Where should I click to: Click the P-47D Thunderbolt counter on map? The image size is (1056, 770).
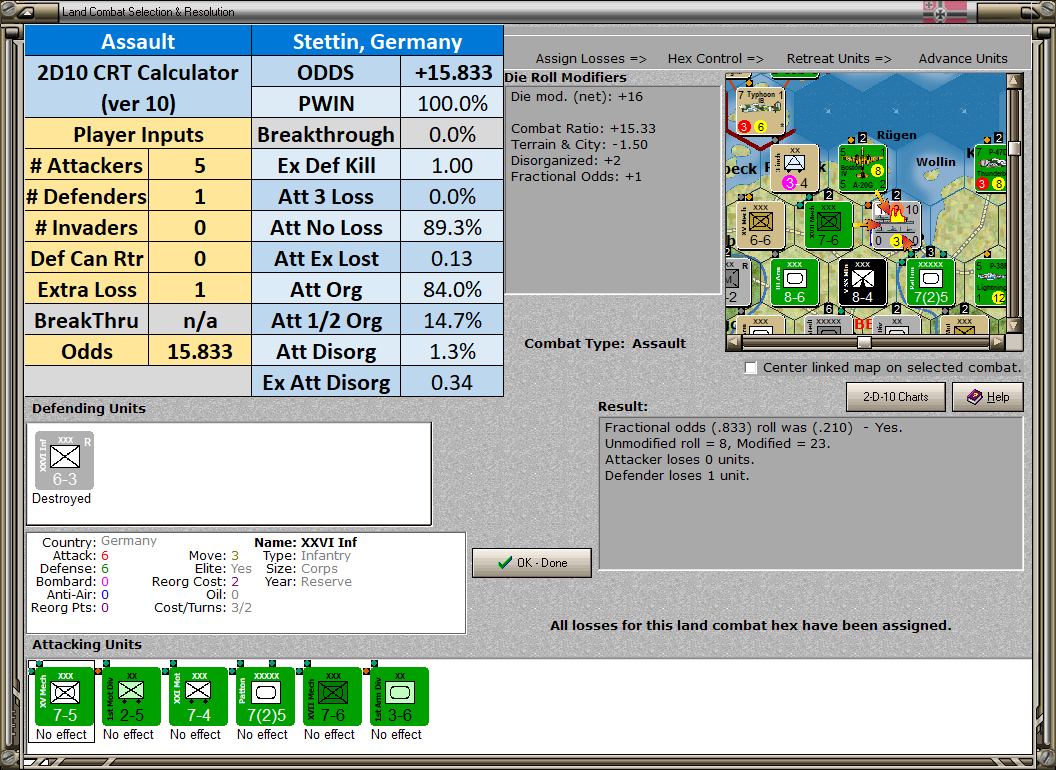991,168
